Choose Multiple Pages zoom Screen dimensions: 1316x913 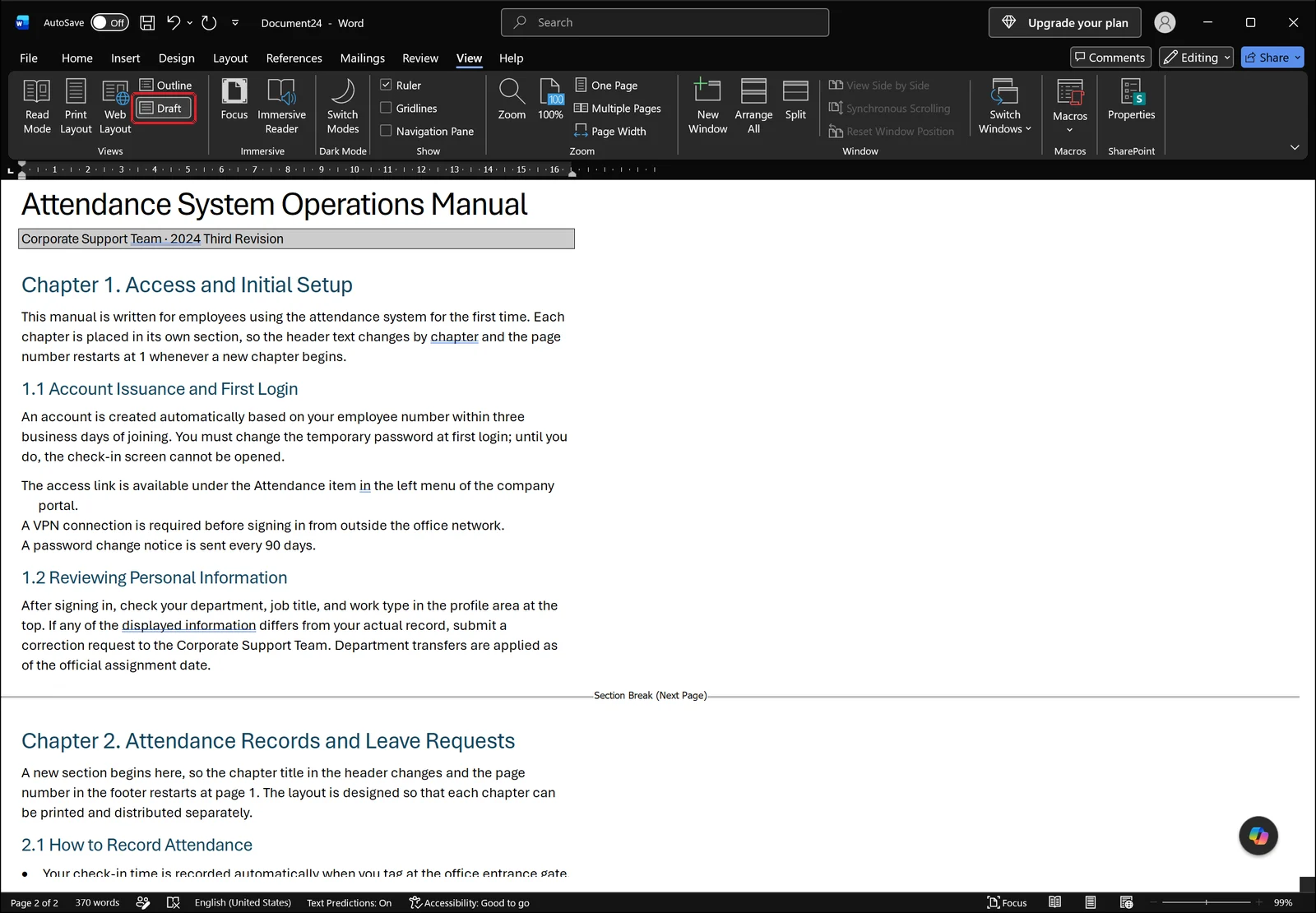tap(618, 108)
